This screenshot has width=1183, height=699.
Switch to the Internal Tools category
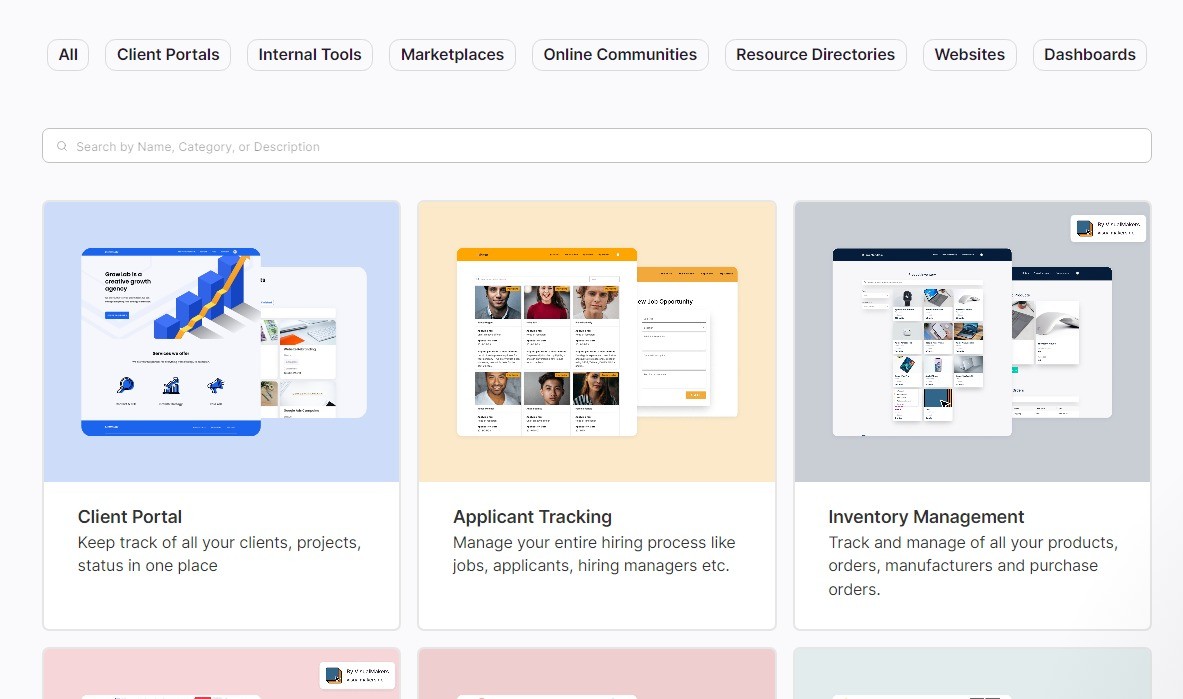tap(310, 55)
